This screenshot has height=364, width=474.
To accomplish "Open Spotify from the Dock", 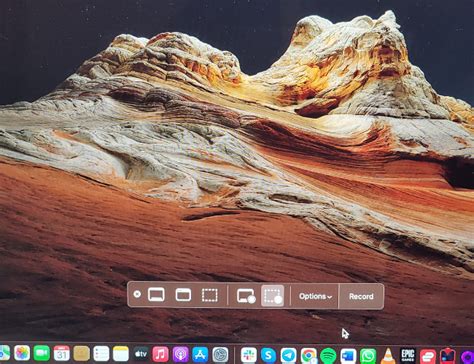I will tap(328, 356).
